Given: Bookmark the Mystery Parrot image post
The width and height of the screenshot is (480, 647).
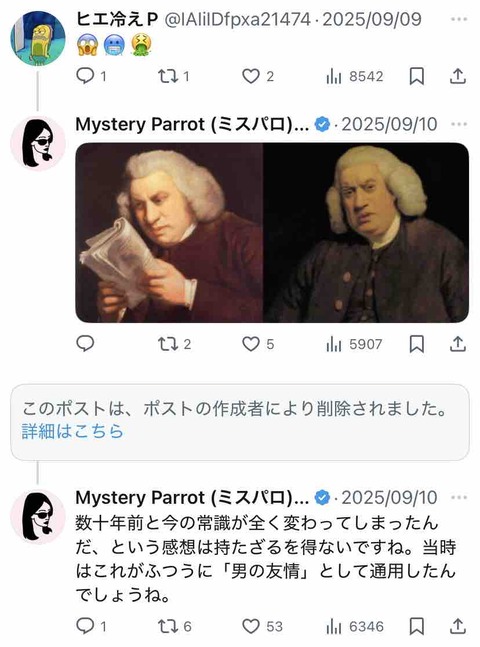Looking at the screenshot, I should point(416,344).
